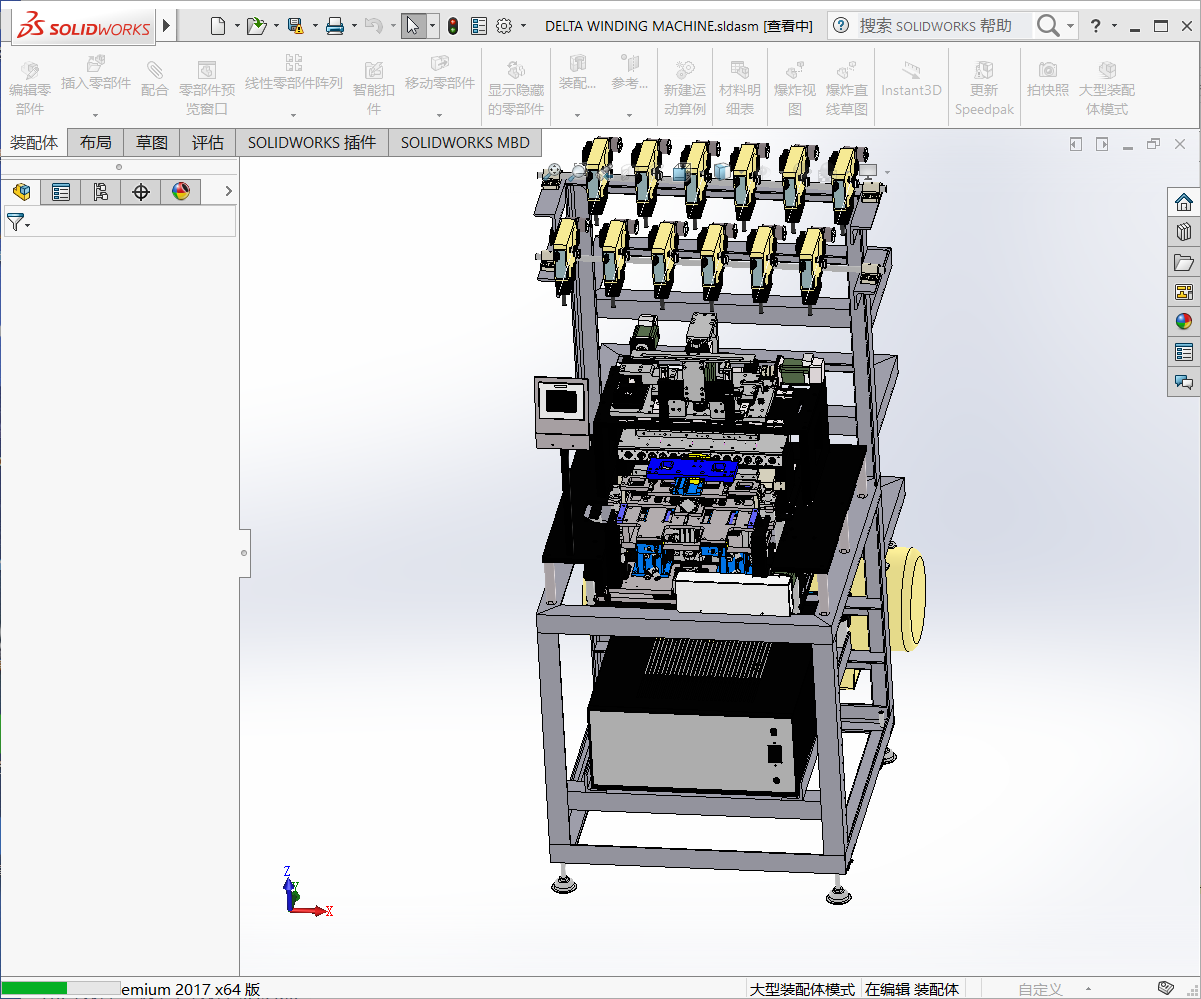Select the 布局 ribbon tab
Viewport: 1201px width, 999px height.
[96, 143]
